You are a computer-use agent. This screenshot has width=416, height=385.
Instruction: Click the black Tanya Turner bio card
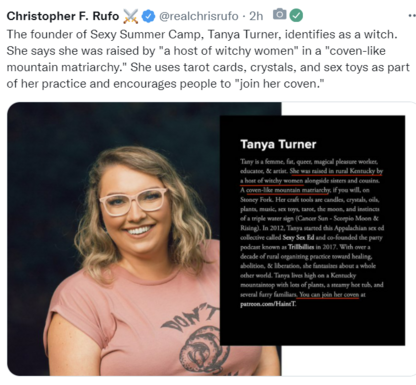click(x=312, y=230)
